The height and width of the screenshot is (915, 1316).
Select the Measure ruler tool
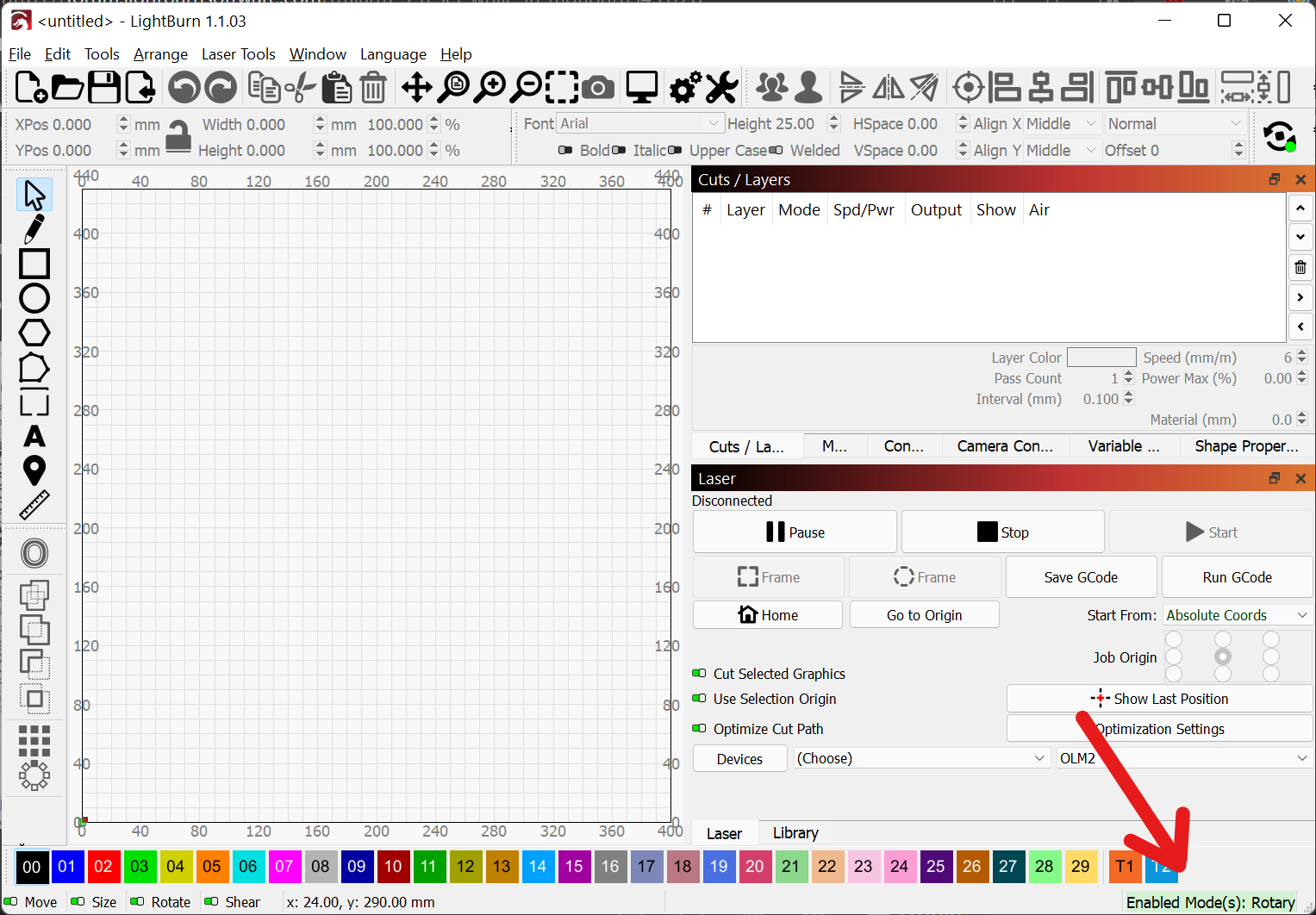coord(34,505)
